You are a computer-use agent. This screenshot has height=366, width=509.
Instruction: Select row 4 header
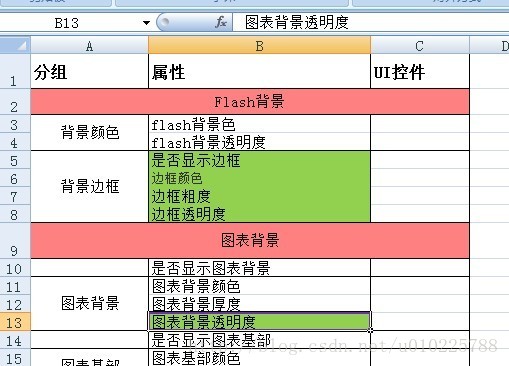click(x=15, y=142)
